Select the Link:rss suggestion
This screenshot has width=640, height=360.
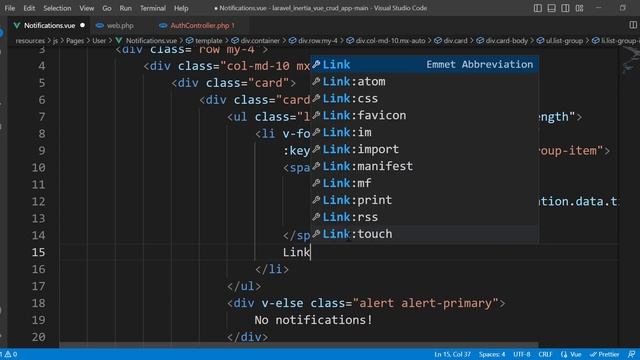click(x=424, y=217)
